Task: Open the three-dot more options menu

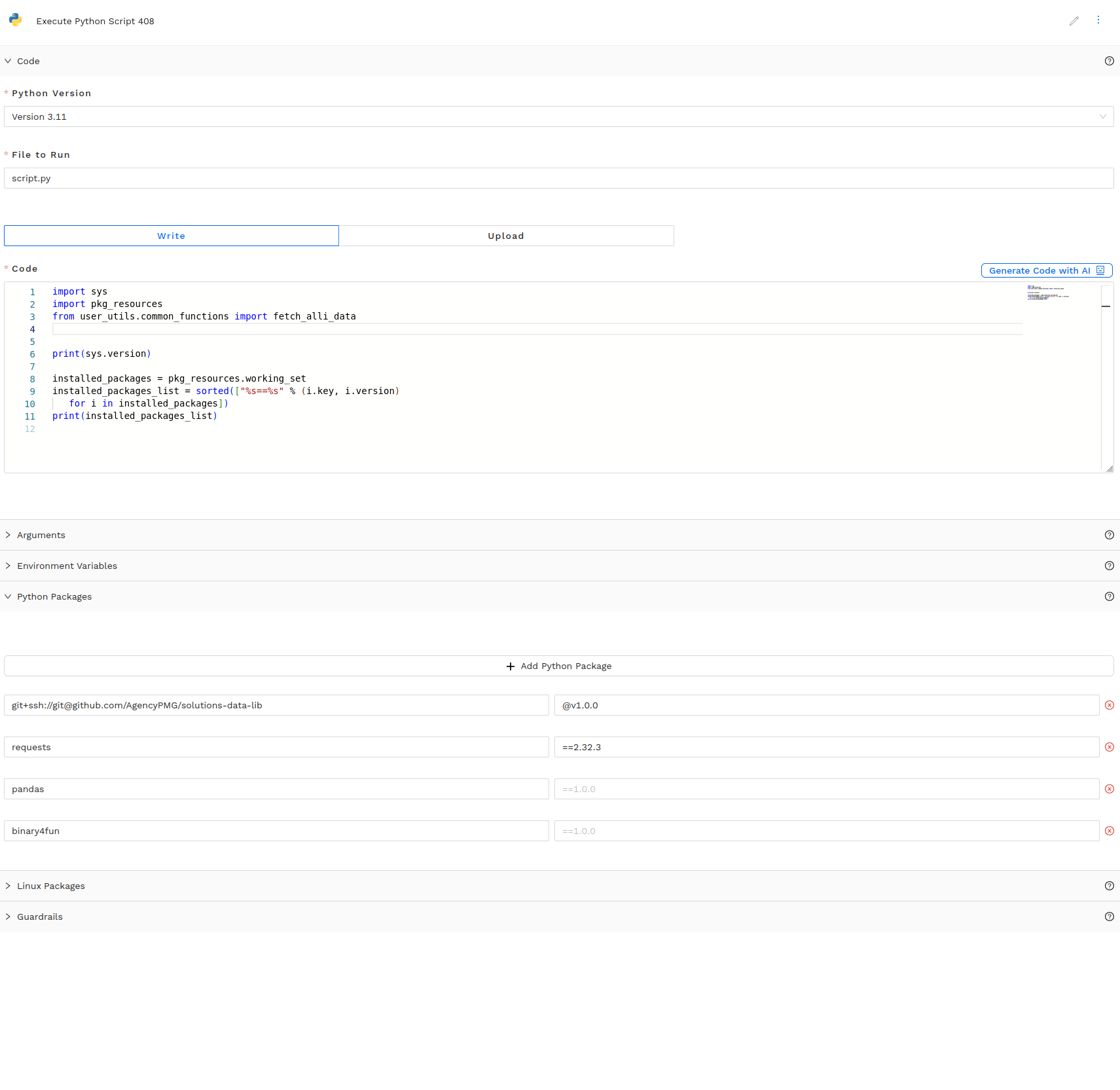Action: 1098,20
